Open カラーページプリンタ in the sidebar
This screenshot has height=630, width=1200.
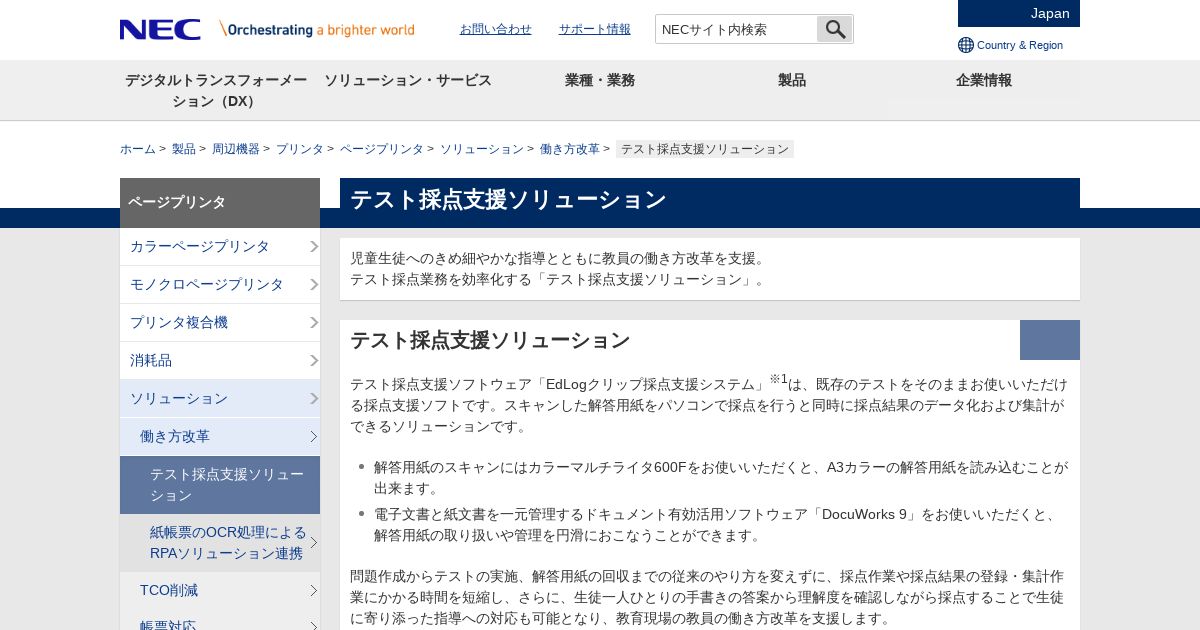220,246
